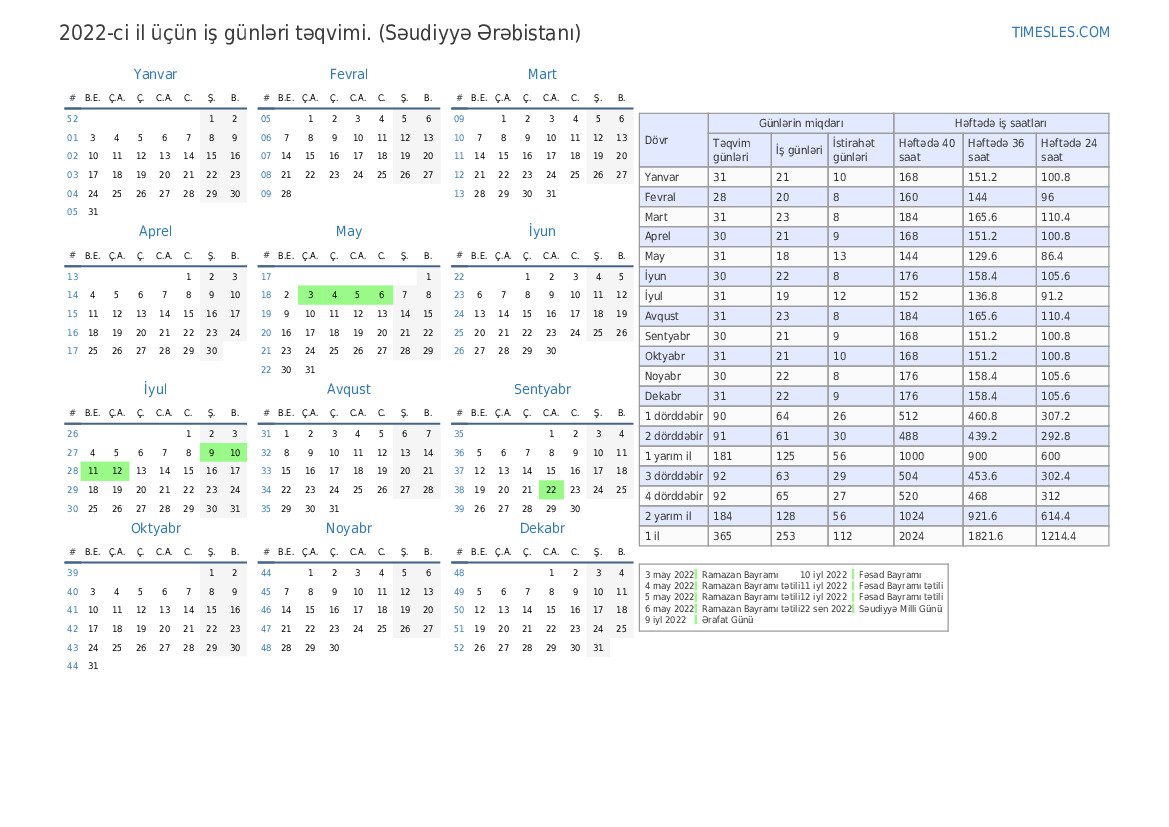Screen dimensions: 1169x827
Task: Click the Günlərin miqdarı header
Action: click(x=801, y=123)
